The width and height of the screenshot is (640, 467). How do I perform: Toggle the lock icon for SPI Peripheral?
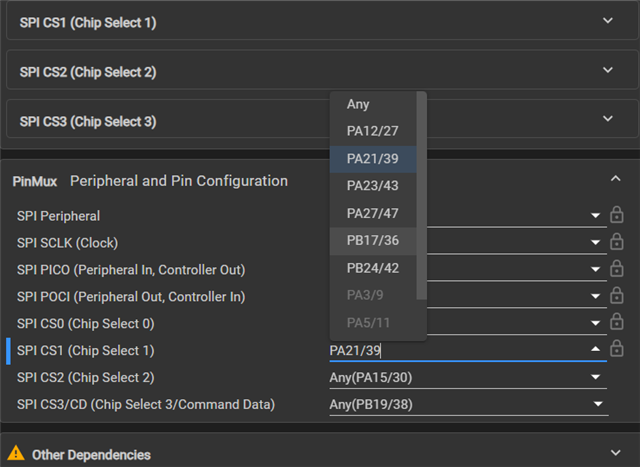[x=616, y=214]
